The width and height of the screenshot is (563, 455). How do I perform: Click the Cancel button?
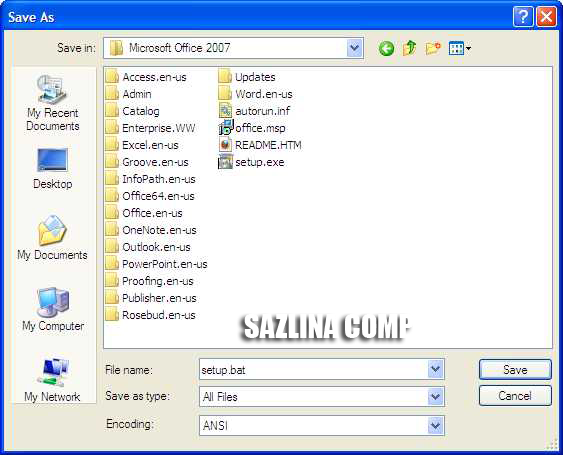(x=515, y=396)
